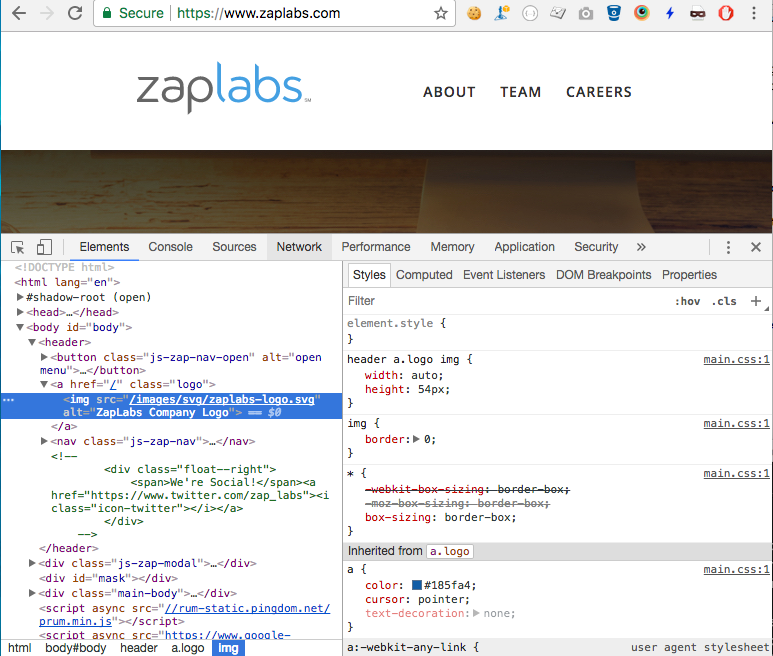Expand the border shorthand triangle
Image resolution: width=773 pixels, height=656 pixels.
click(x=416, y=439)
